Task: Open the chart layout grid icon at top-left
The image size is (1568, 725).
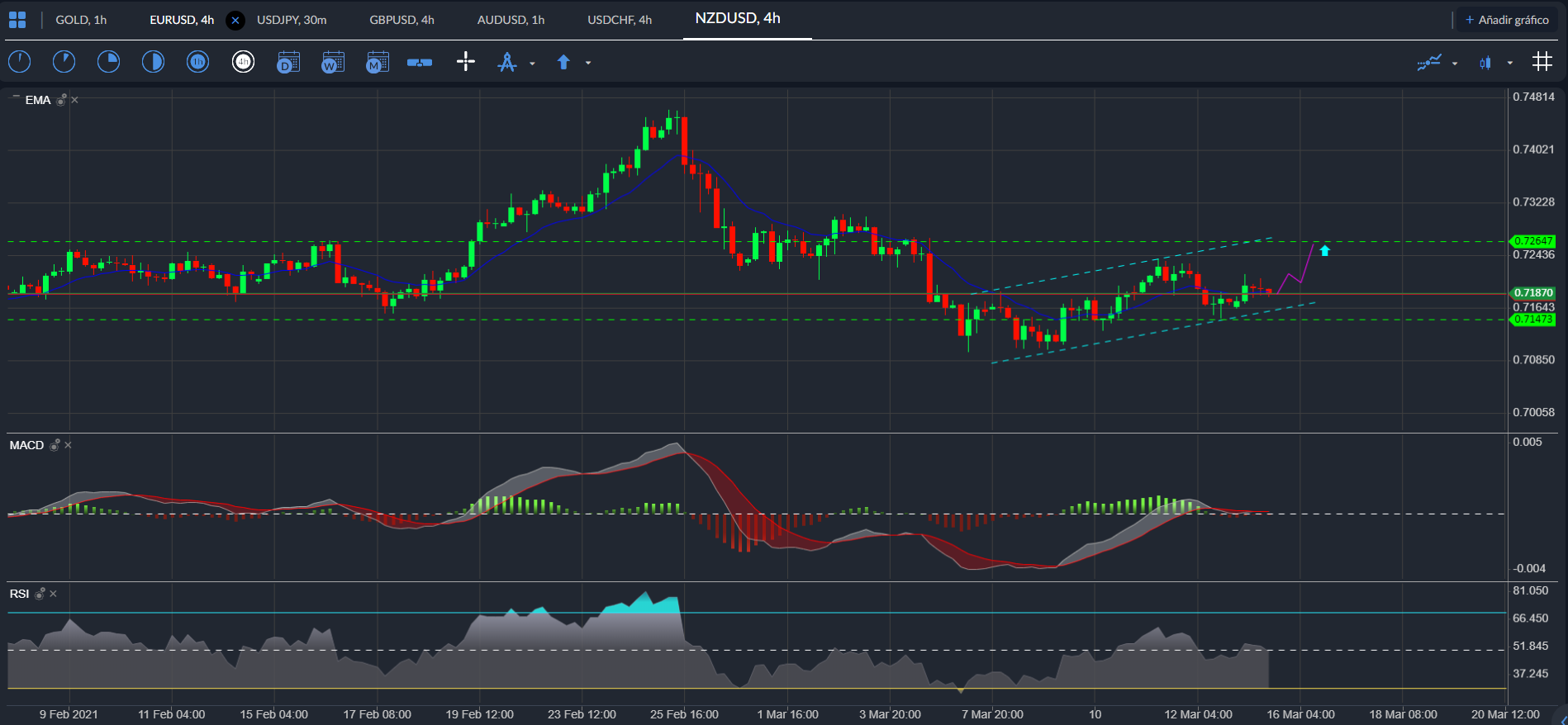Action: (x=17, y=20)
